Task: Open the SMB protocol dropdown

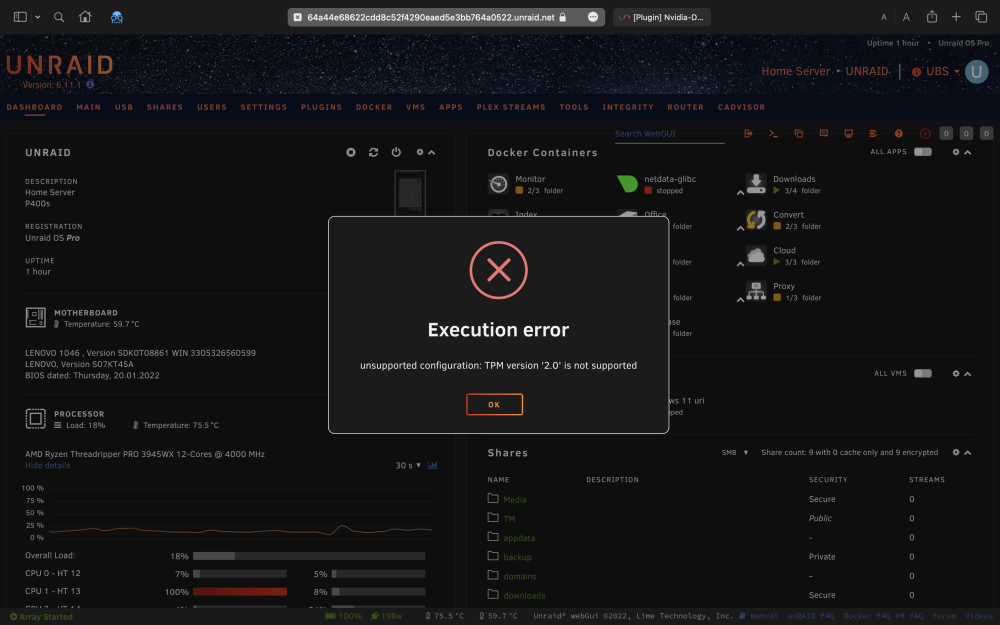Action: coord(735,453)
